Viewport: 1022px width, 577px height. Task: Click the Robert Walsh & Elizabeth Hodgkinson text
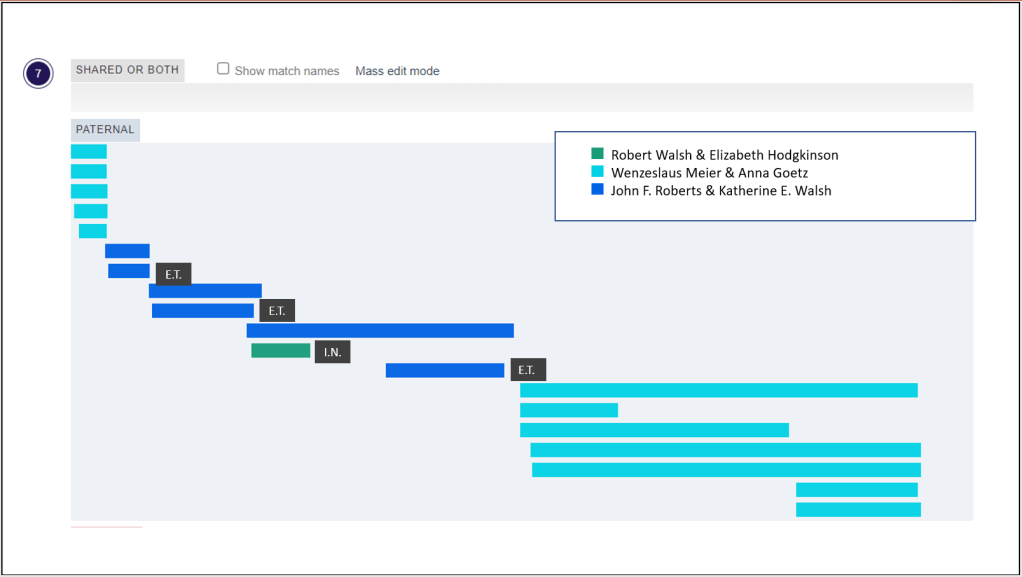724,155
